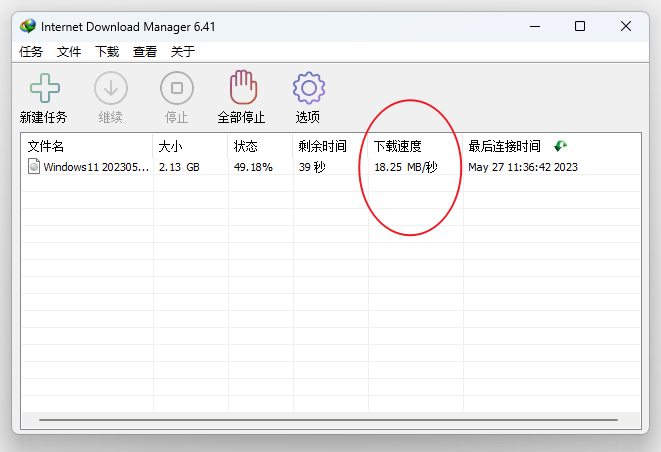Click the green plus New Task icon
661x452 pixels.
click(45, 88)
